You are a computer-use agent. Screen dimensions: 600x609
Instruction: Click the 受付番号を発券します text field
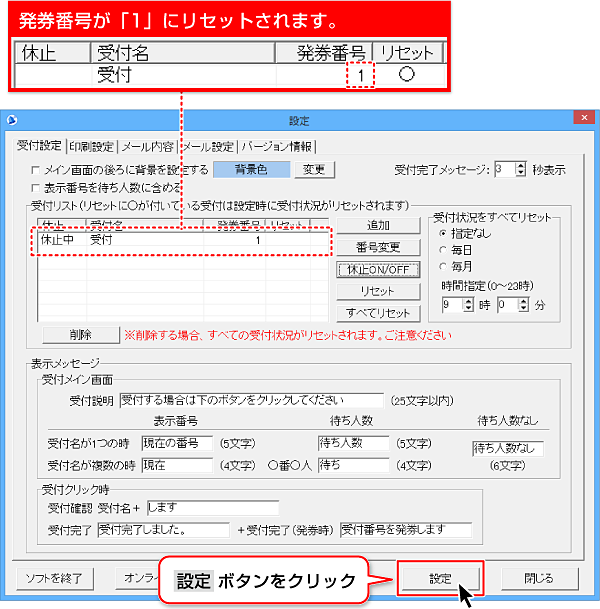tap(406, 530)
